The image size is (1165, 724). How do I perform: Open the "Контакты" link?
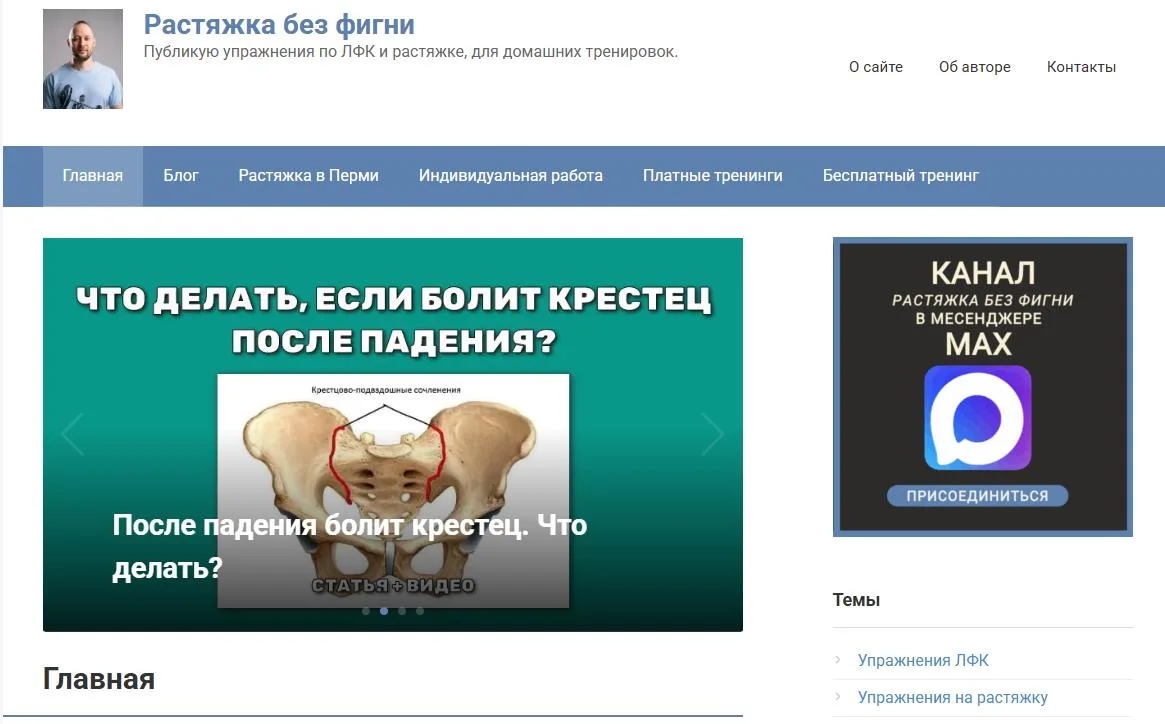pyautogui.click(x=1081, y=67)
